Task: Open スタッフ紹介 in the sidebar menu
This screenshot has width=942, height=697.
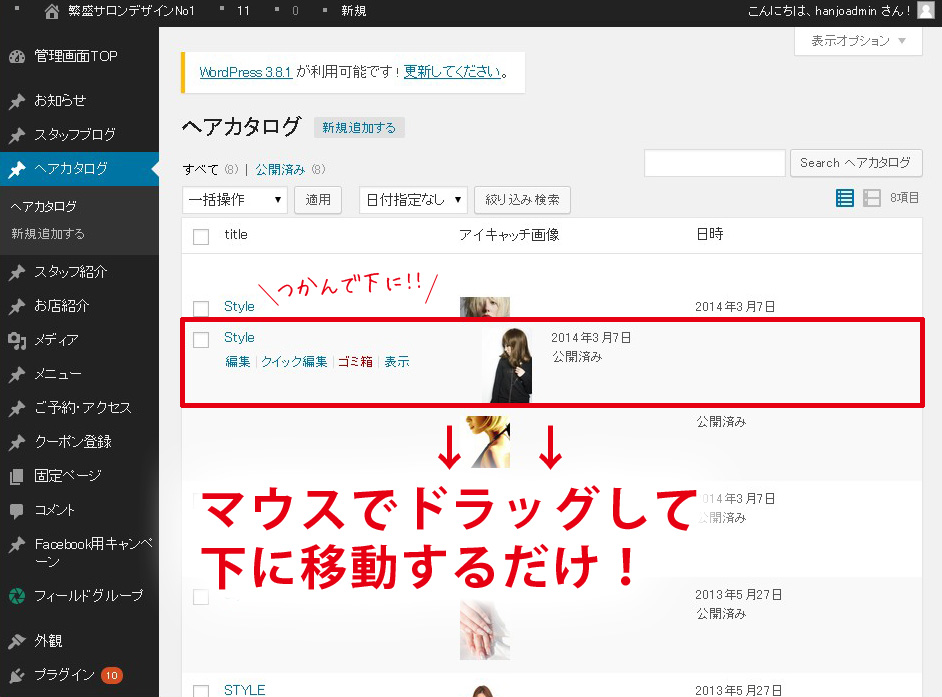Action: click(70, 272)
